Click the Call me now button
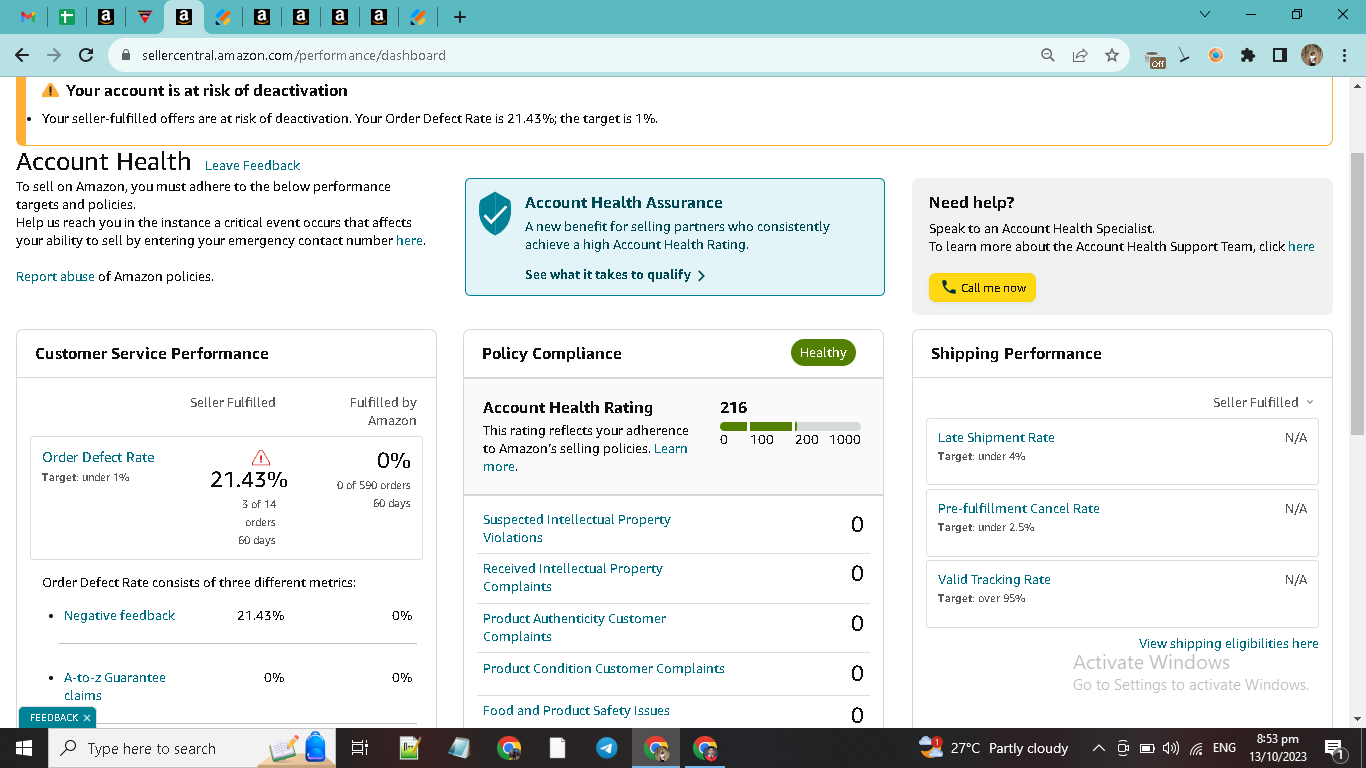 point(982,288)
